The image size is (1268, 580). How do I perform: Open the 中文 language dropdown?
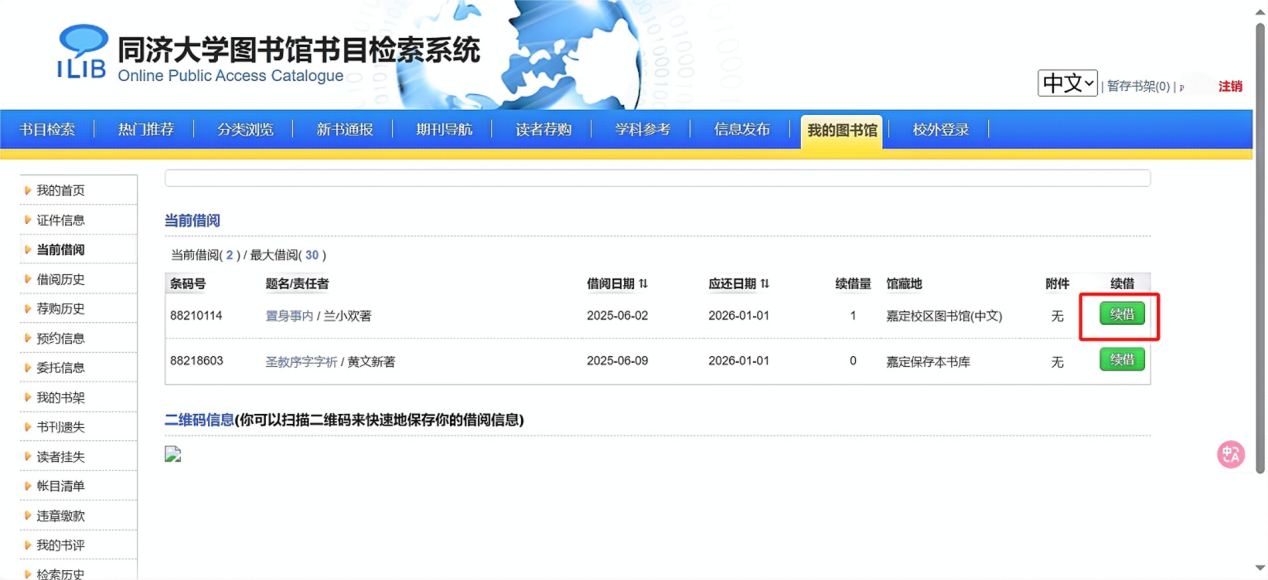(1067, 83)
